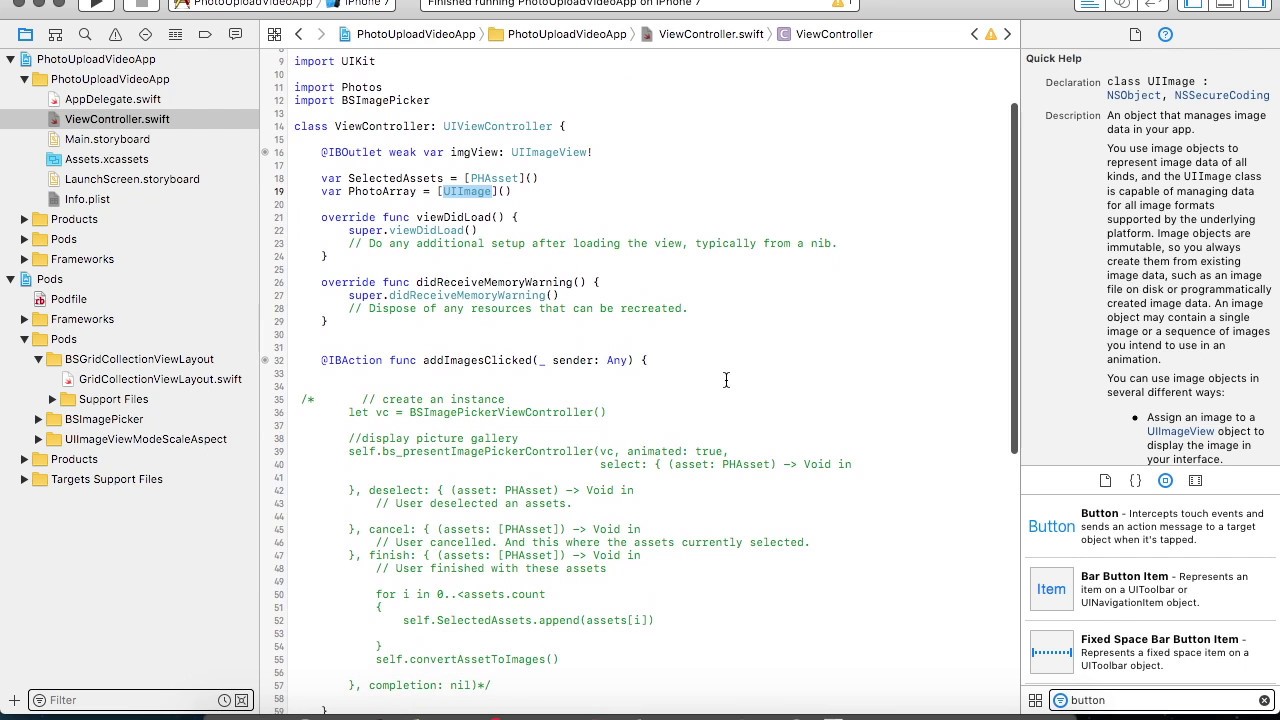Open AppDelegate.swift in the navigator
1280x720 pixels.
[x=112, y=99]
